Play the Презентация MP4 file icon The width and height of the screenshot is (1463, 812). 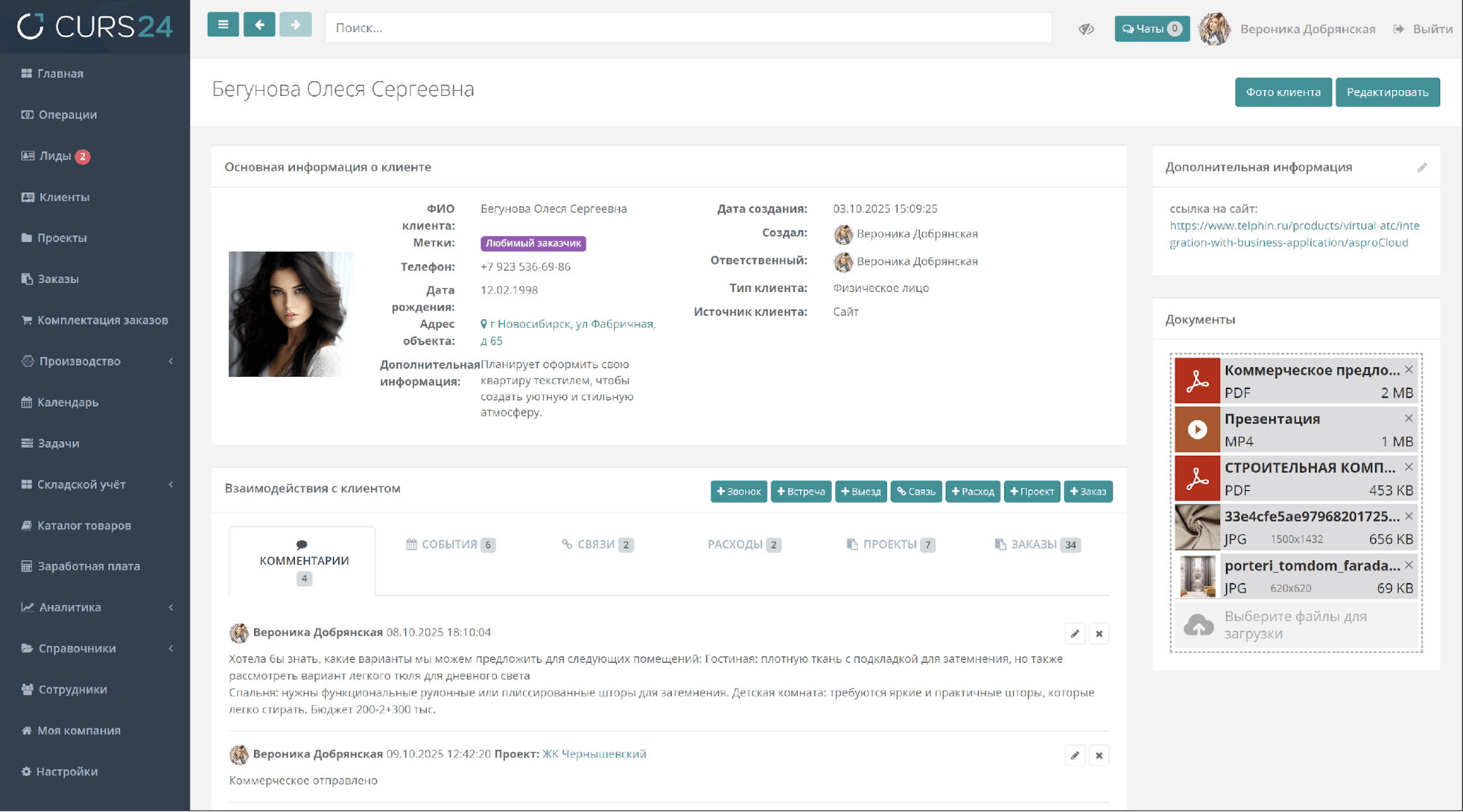pyautogui.click(x=1197, y=429)
